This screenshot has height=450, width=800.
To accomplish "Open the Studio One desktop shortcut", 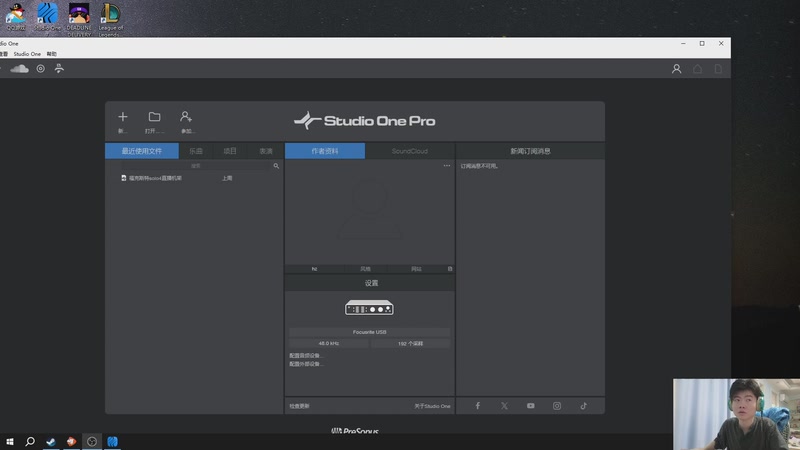I will (47, 17).
